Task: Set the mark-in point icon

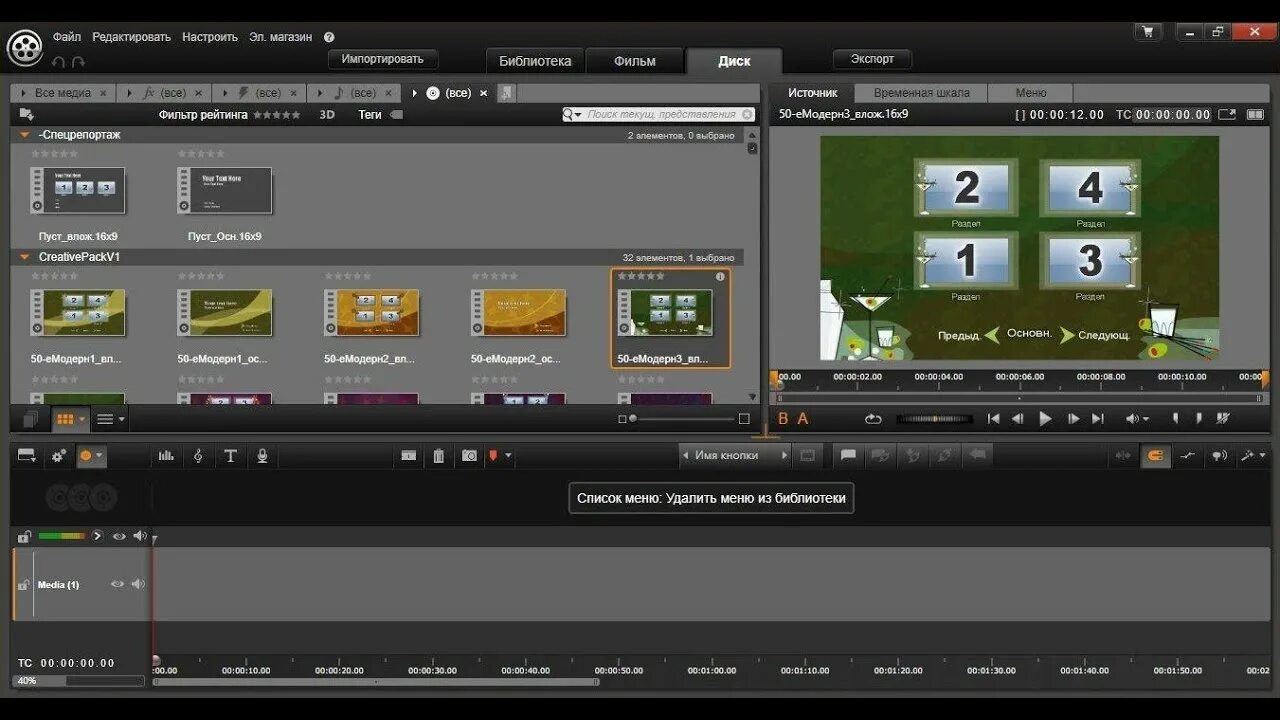Action: pyautogui.click(x=1176, y=419)
